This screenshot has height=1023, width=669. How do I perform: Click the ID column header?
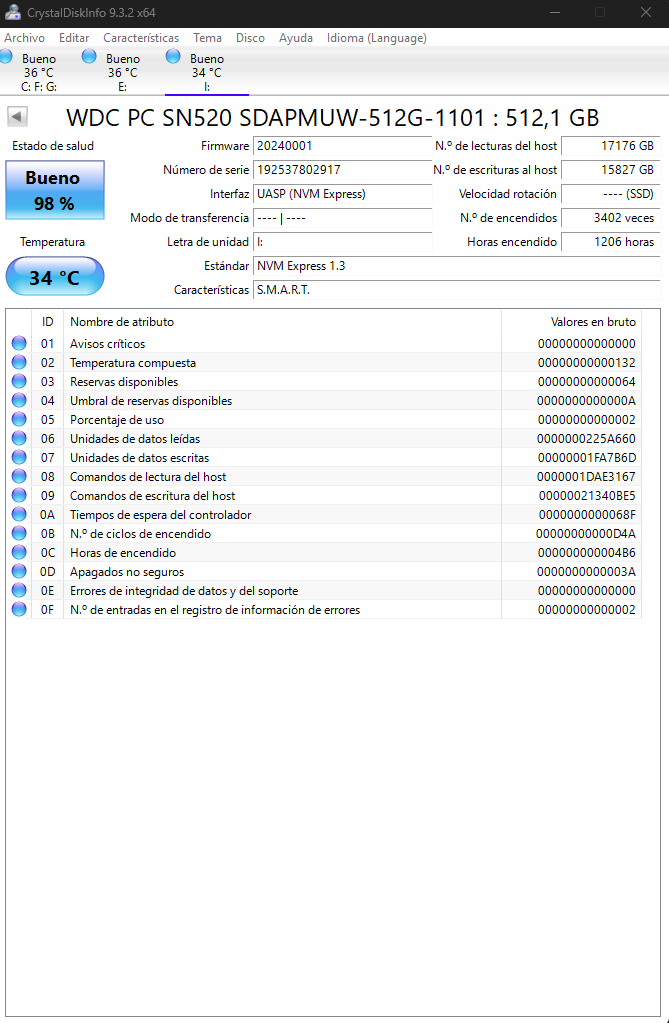pyautogui.click(x=48, y=322)
